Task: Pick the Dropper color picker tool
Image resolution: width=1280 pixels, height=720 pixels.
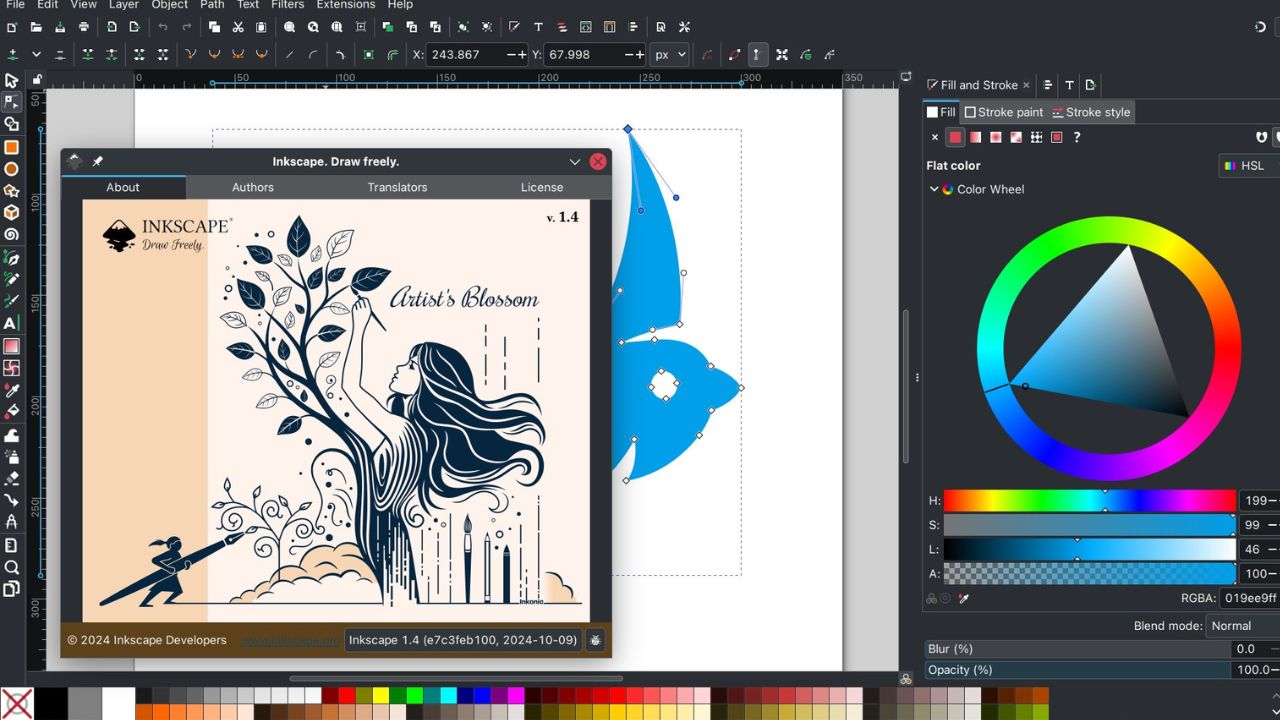Action: click(x=11, y=390)
